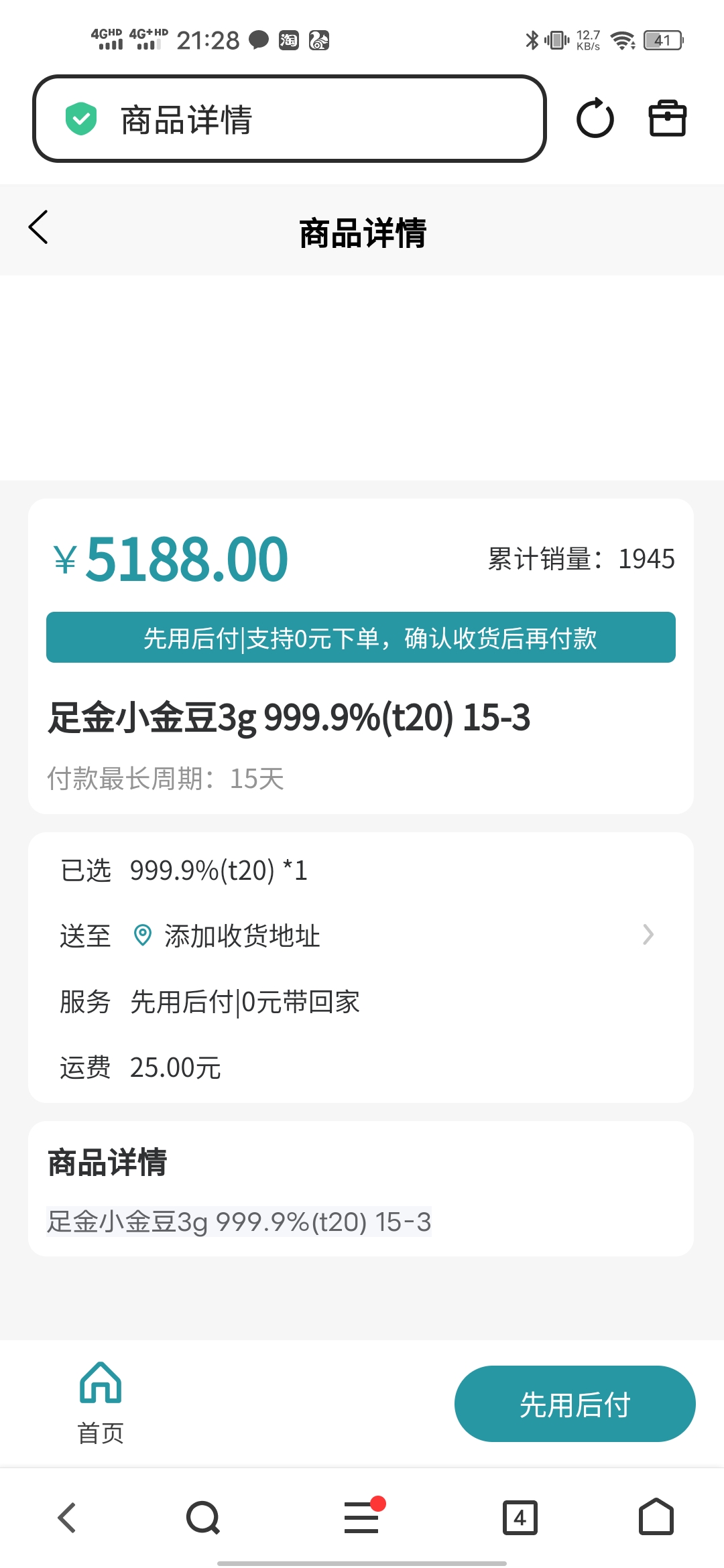Tap the browser home page icon
Image resolution: width=724 pixels, height=1568 pixels.
tap(656, 1517)
